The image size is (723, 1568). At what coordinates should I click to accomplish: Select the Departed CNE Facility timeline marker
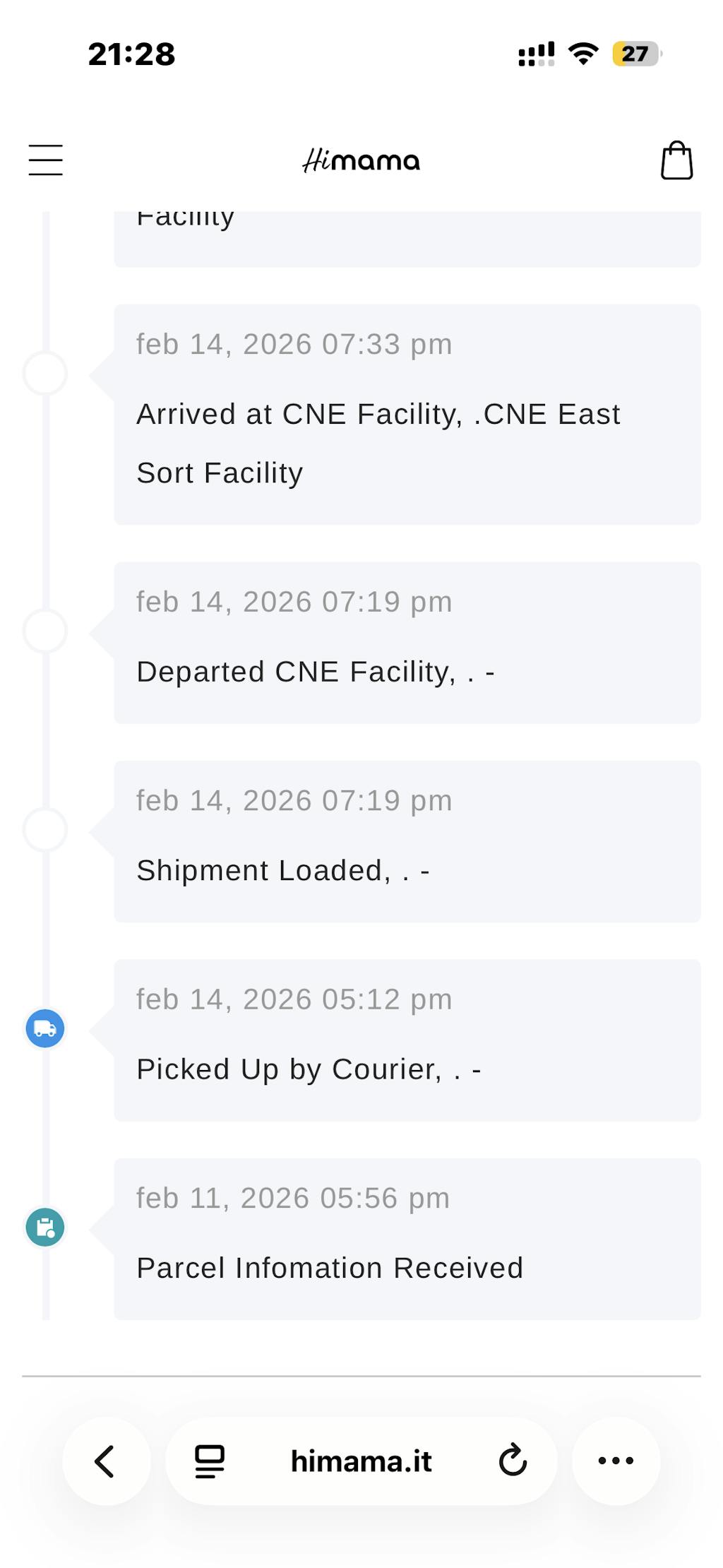tap(45, 631)
